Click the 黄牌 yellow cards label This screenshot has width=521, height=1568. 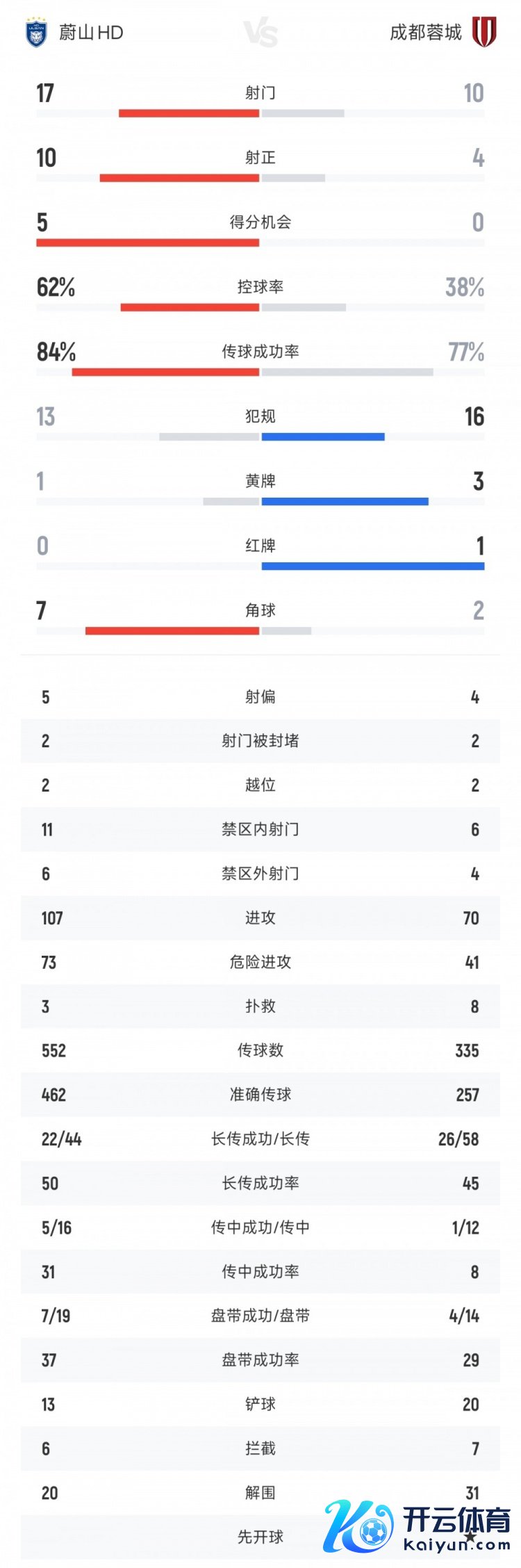[x=260, y=481]
